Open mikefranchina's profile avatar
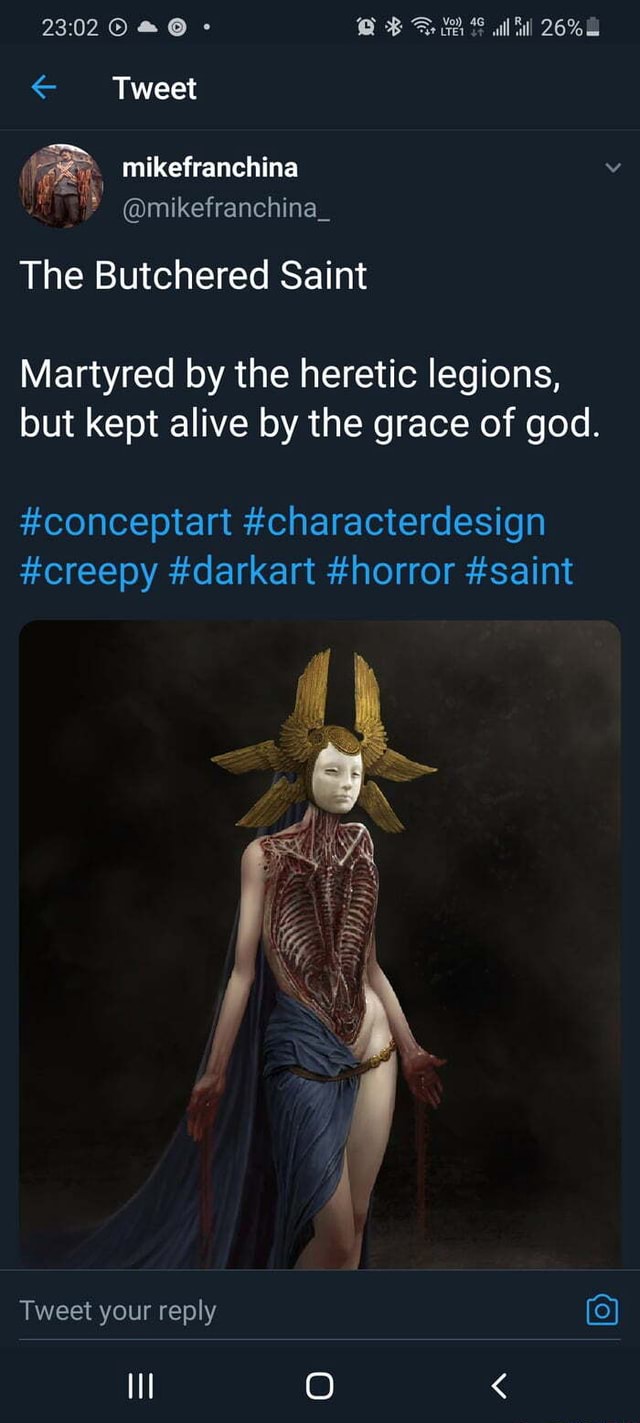The image size is (640, 1423). 61,185
